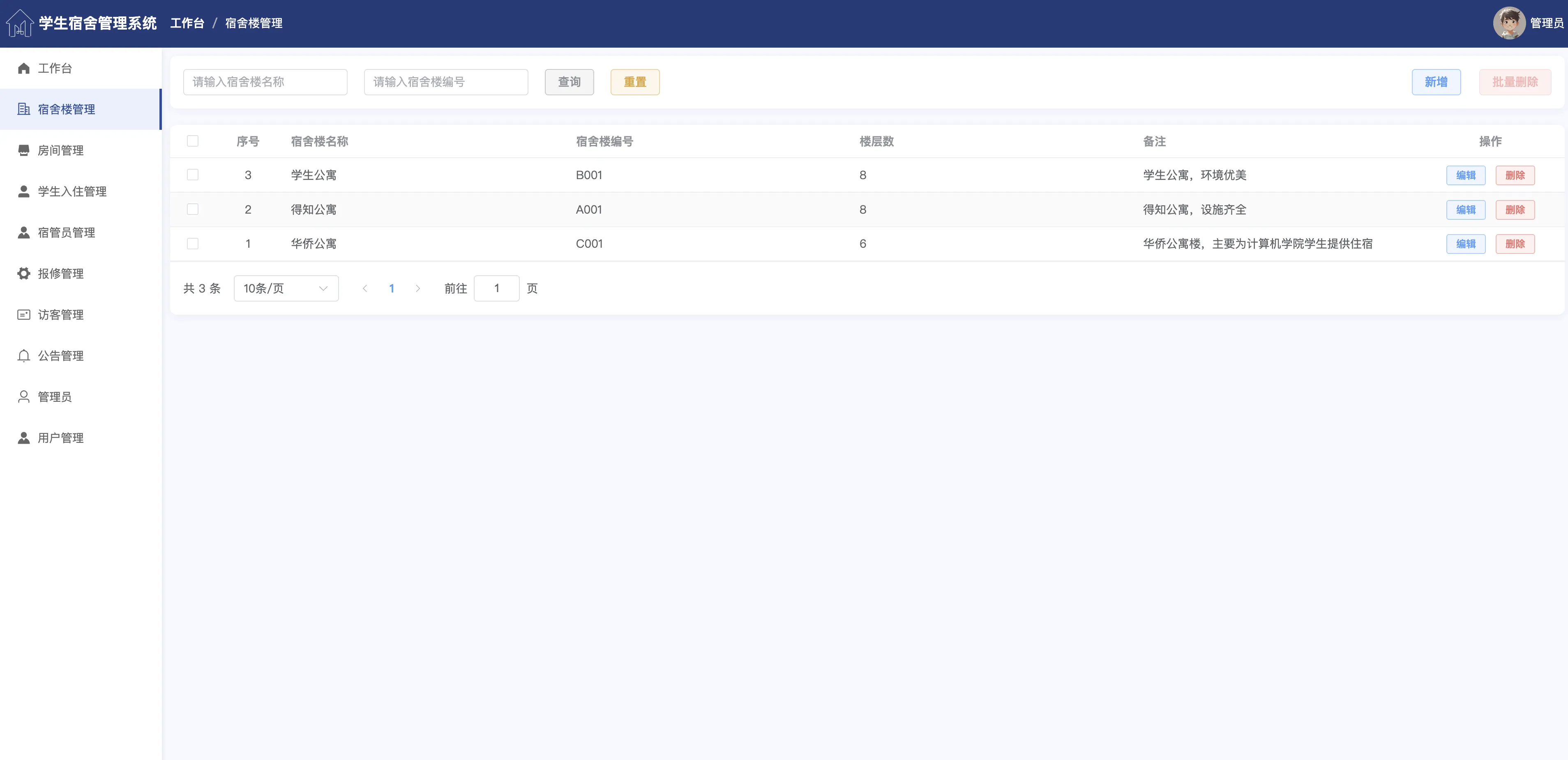This screenshot has height=760, width=1568.
Task: Click the building icon for 宿舍楼管理
Action: [24, 109]
